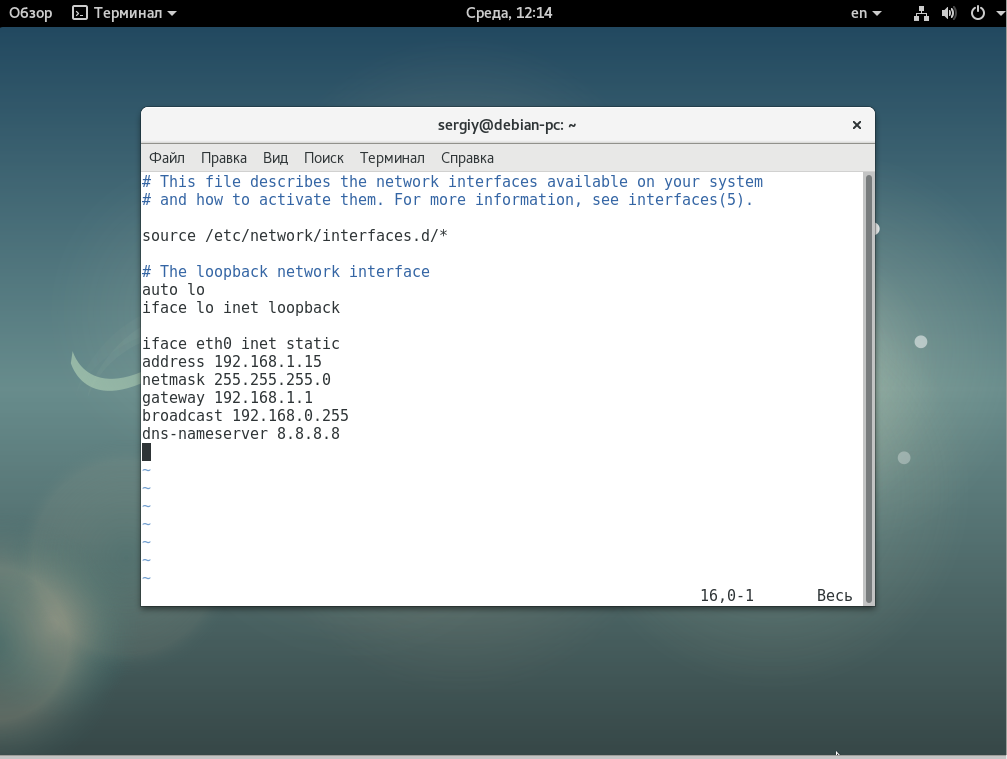This screenshot has width=1007, height=759.
Task: Close the sergiy@debian-pc terminal window
Action: (856, 125)
